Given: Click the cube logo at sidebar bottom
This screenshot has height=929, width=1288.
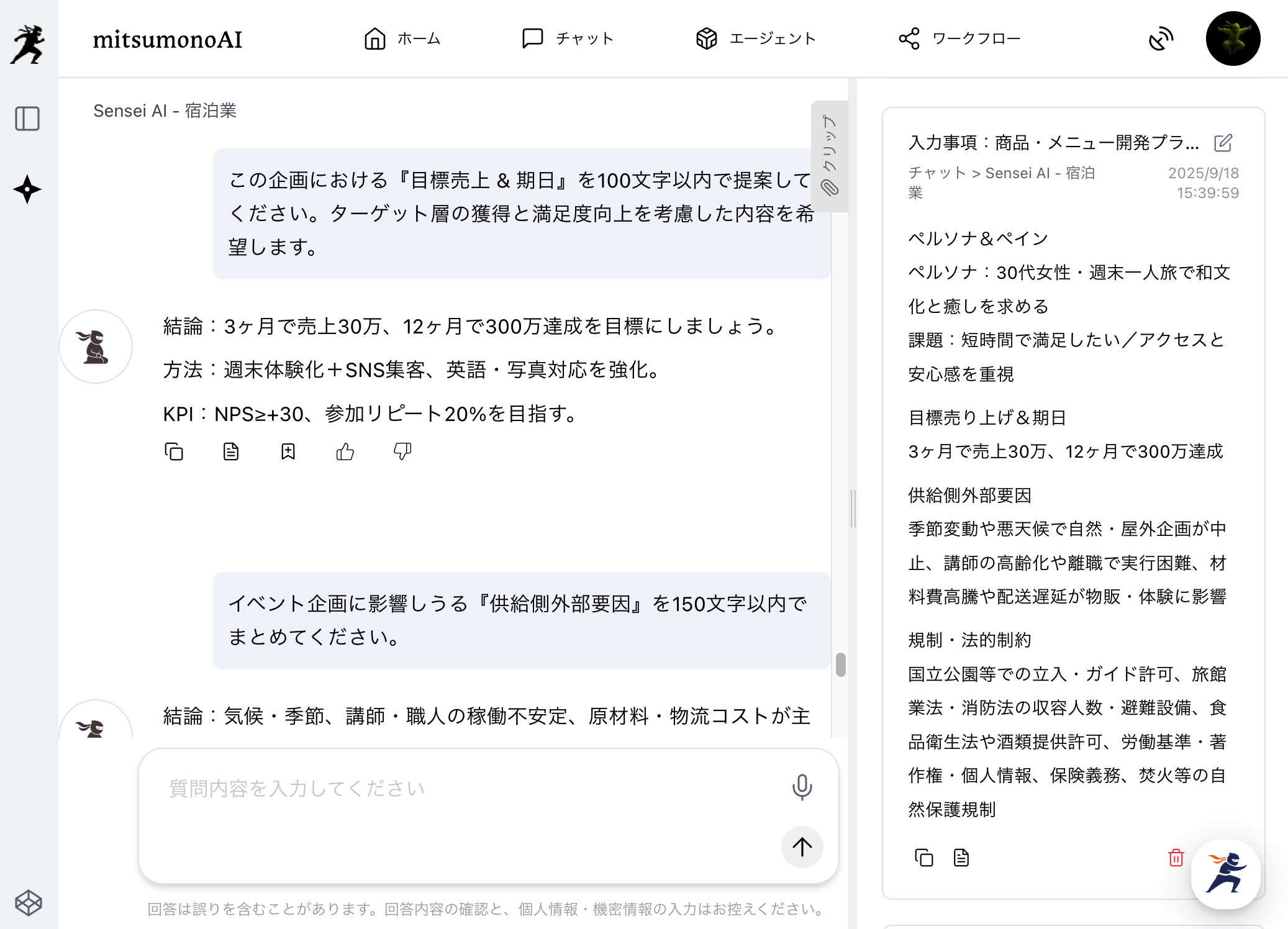Looking at the screenshot, I should (x=29, y=902).
